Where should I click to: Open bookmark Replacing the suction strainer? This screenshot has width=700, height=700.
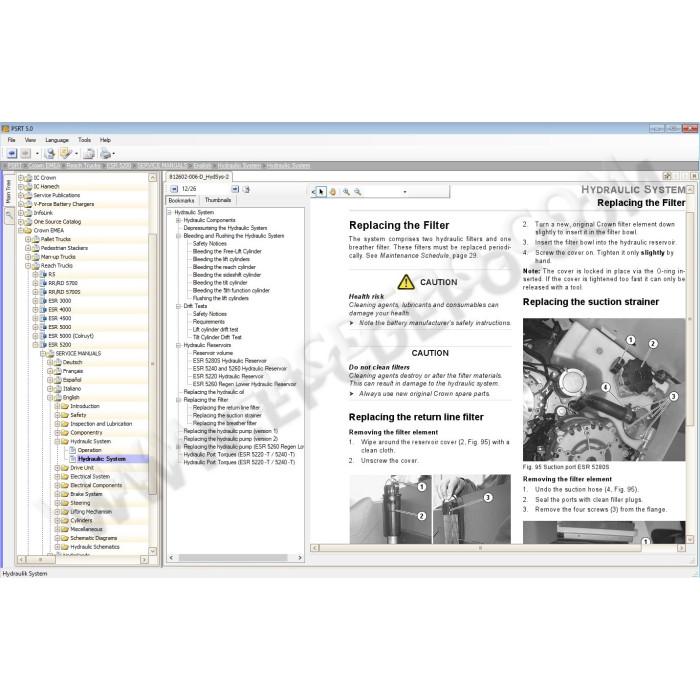coord(227,416)
